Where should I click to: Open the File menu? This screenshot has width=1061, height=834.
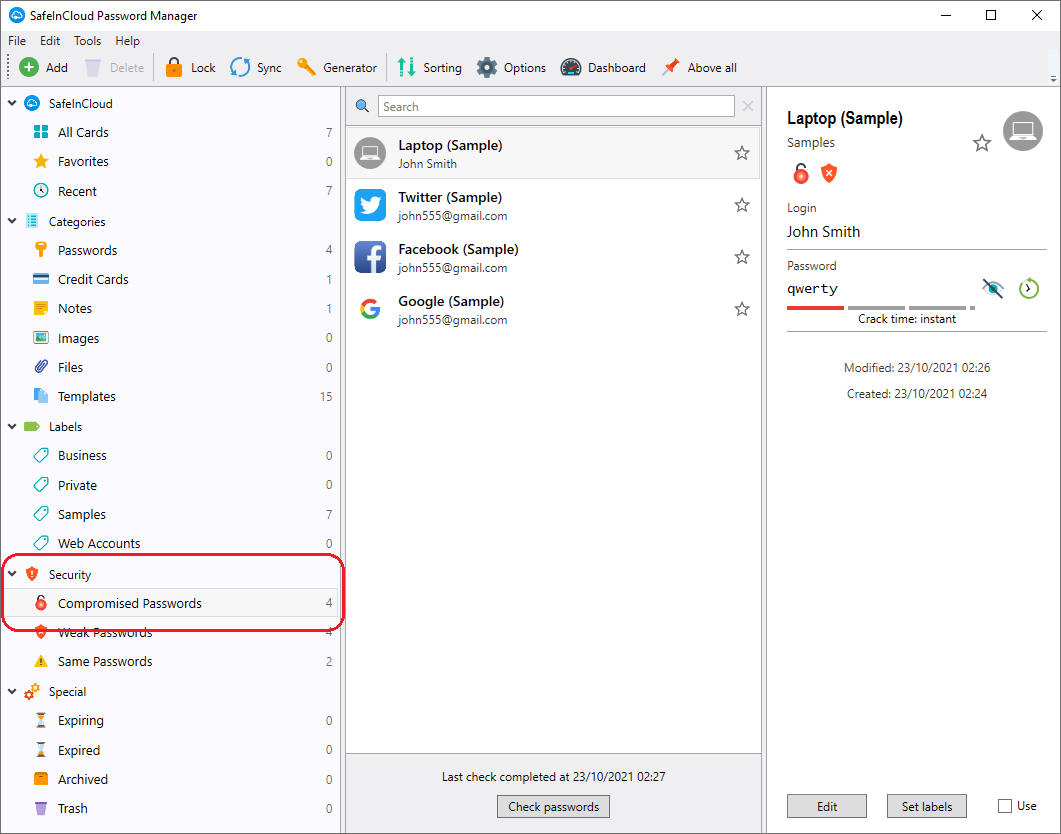[17, 41]
